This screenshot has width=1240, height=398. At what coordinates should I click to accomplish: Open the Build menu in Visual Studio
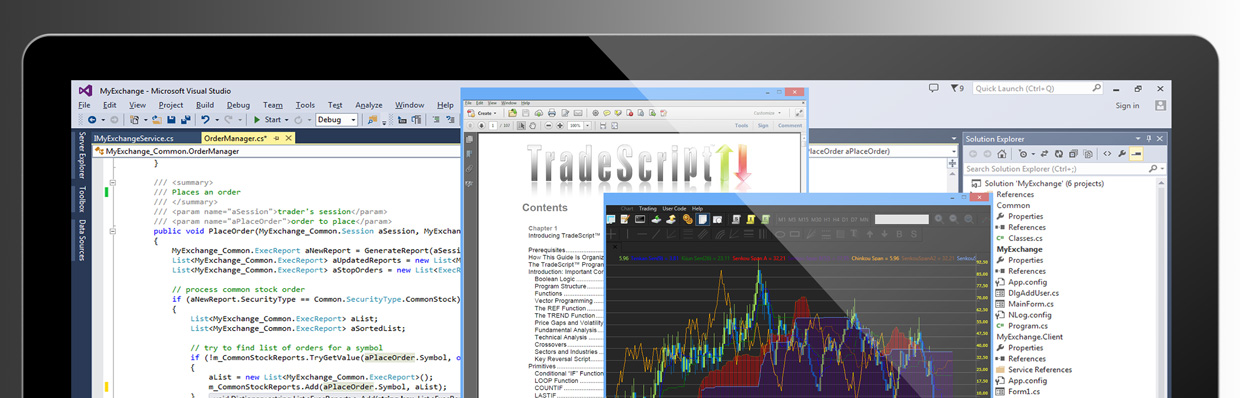click(205, 105)
